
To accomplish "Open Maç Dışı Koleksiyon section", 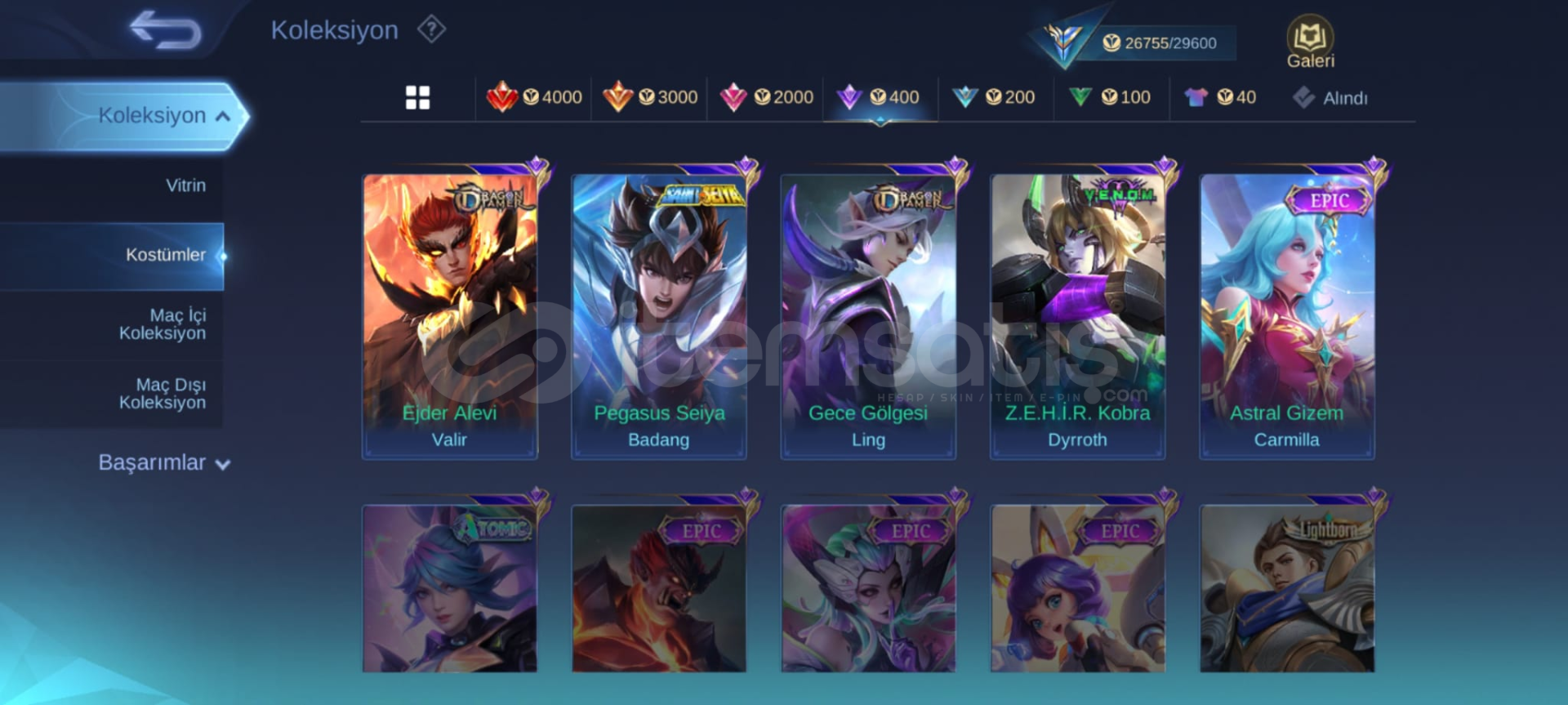I will pos(162,394).
